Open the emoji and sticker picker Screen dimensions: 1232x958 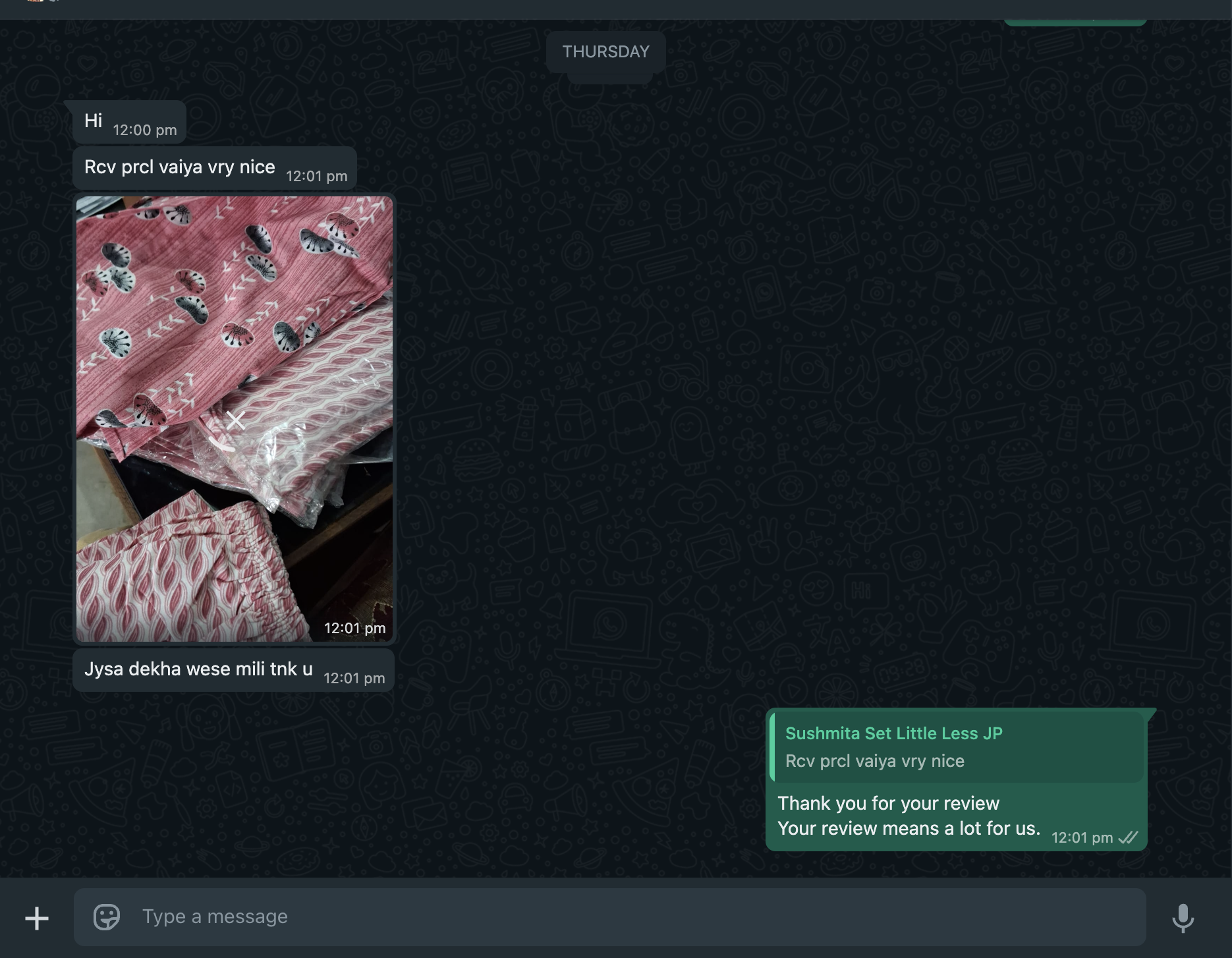coord(107,916)
